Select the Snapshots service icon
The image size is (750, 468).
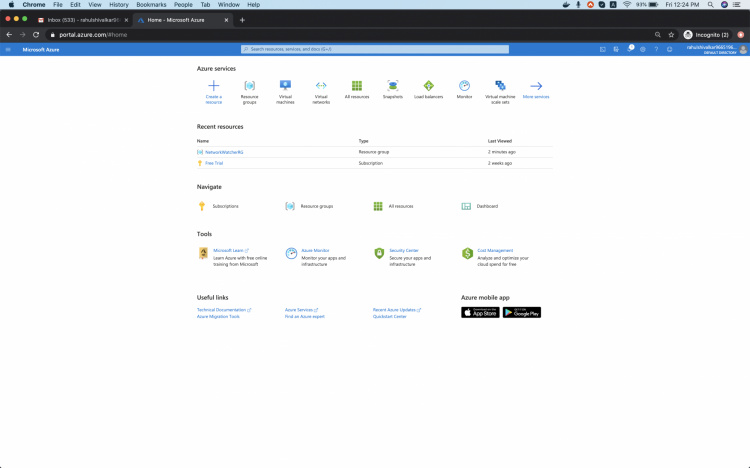392,87
